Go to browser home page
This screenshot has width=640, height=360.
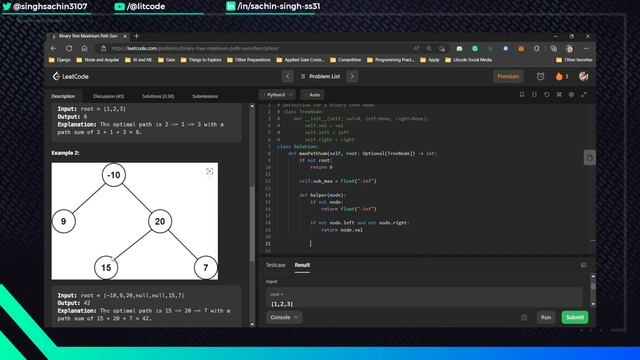(x=84, y=48)
